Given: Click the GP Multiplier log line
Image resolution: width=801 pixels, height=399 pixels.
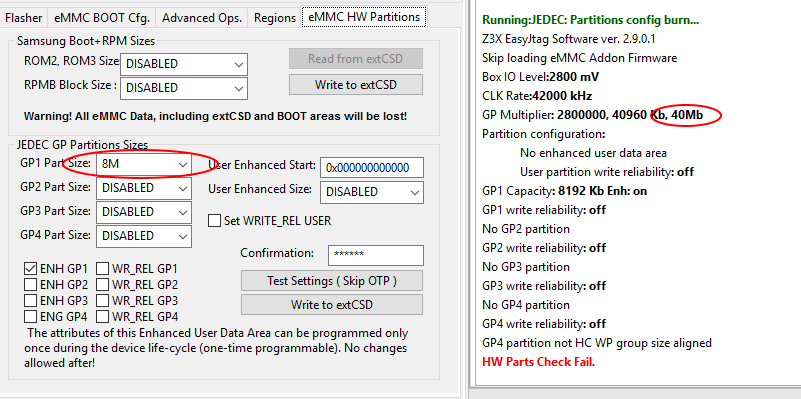Looking at the screenshot, I should tap(593, 115).
